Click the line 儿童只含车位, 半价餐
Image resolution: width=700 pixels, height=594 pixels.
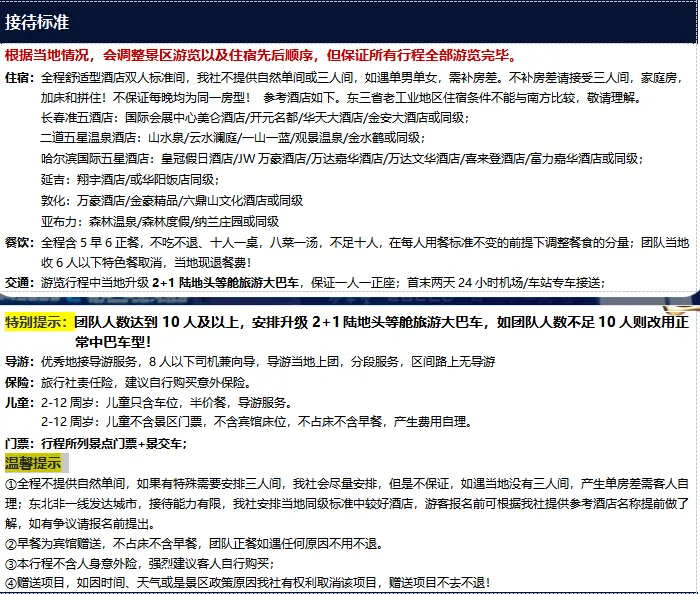tap(167, 403)
